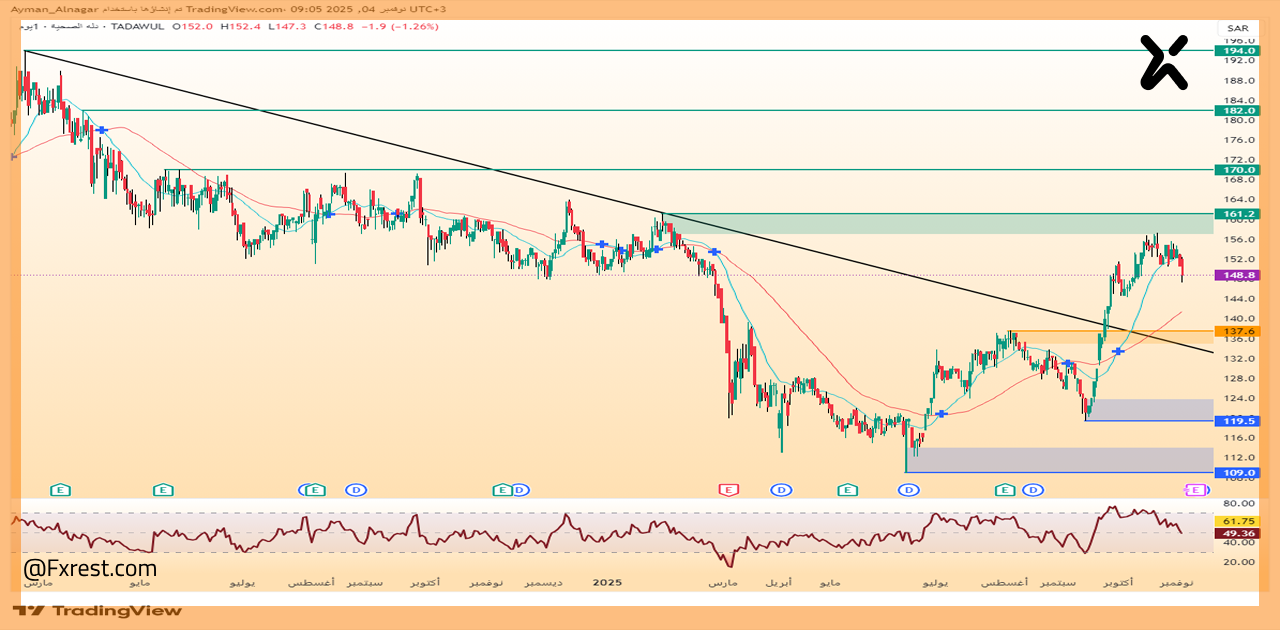Click the blue 119.5 support label
The height and width of the screenshot is (630, 1280).
click(x=1236, y=421)
